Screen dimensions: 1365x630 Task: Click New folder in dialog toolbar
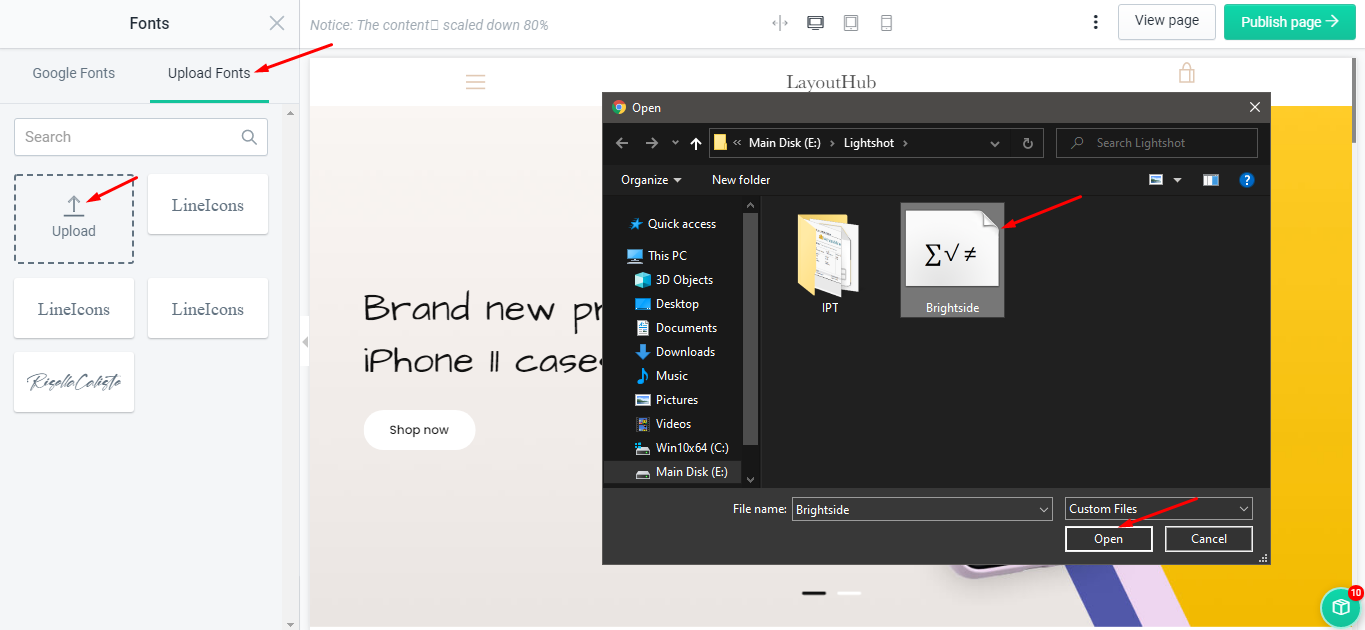[x=741, y=180]
